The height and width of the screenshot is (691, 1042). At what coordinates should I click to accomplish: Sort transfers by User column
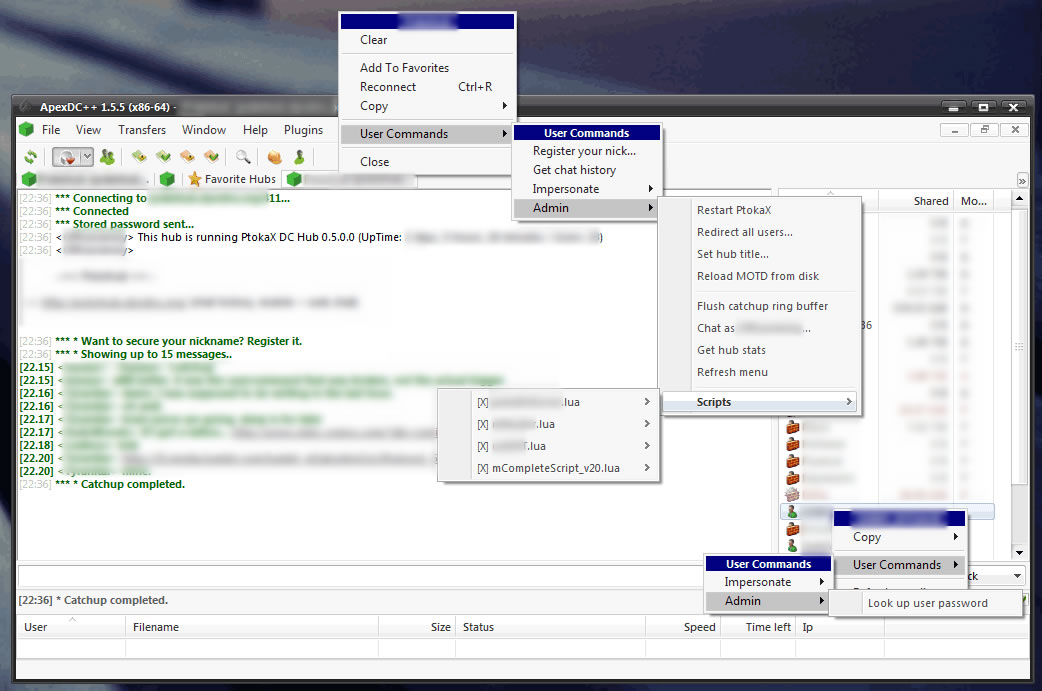70,627
